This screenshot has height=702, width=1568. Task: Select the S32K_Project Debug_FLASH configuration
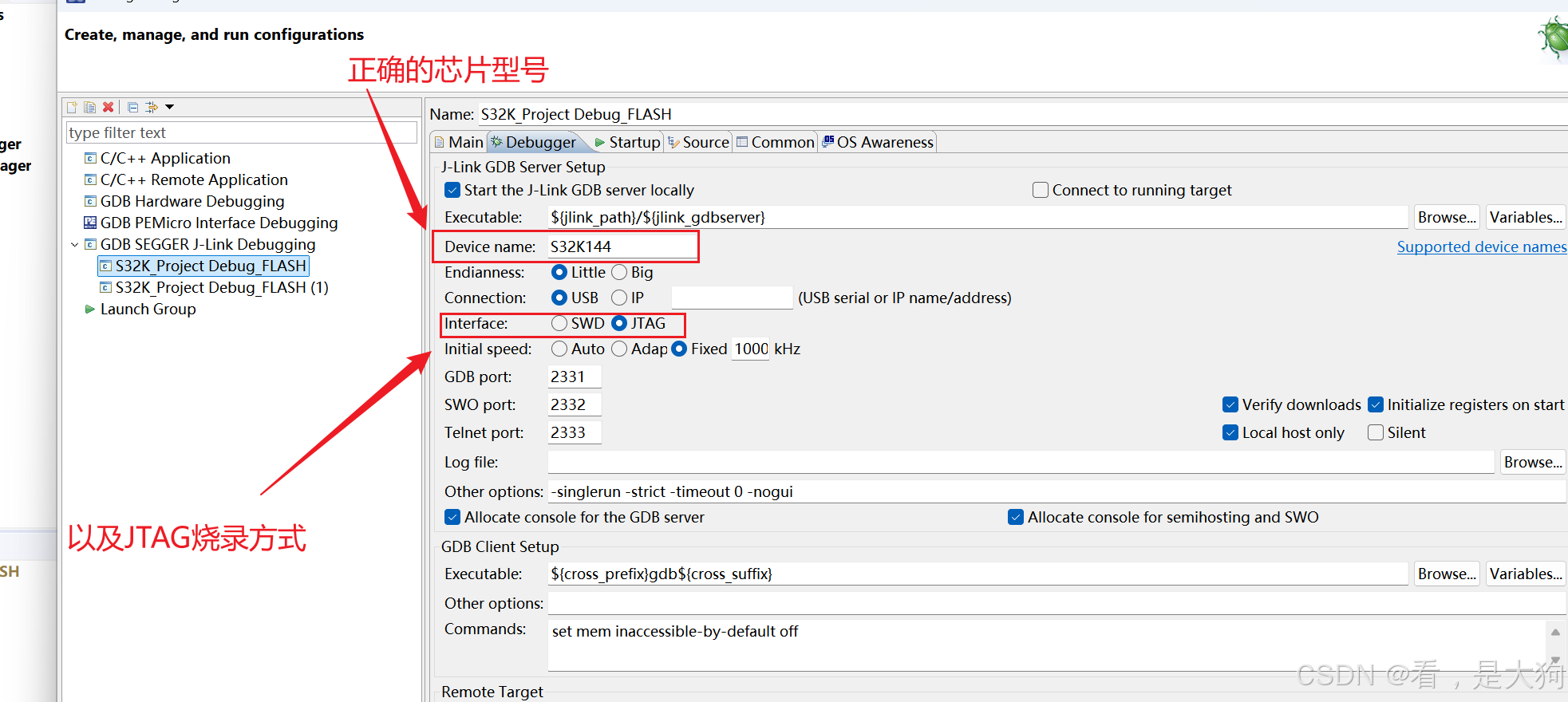(211, 266)
